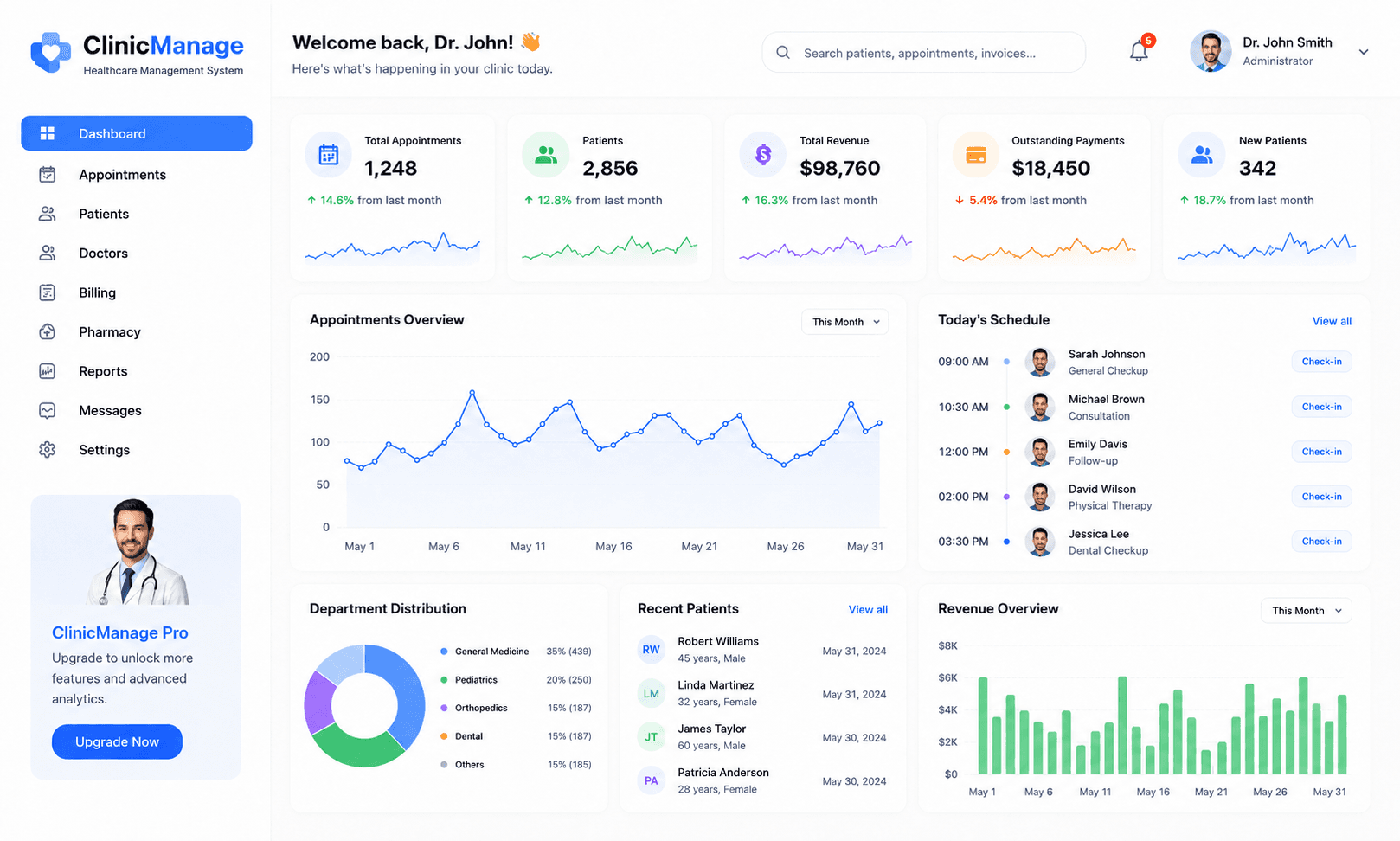This screenshot has width=1400, height=841.
Task: Expand the Dr. John Smith profile chevron
Action: [x=1364, y=52]
